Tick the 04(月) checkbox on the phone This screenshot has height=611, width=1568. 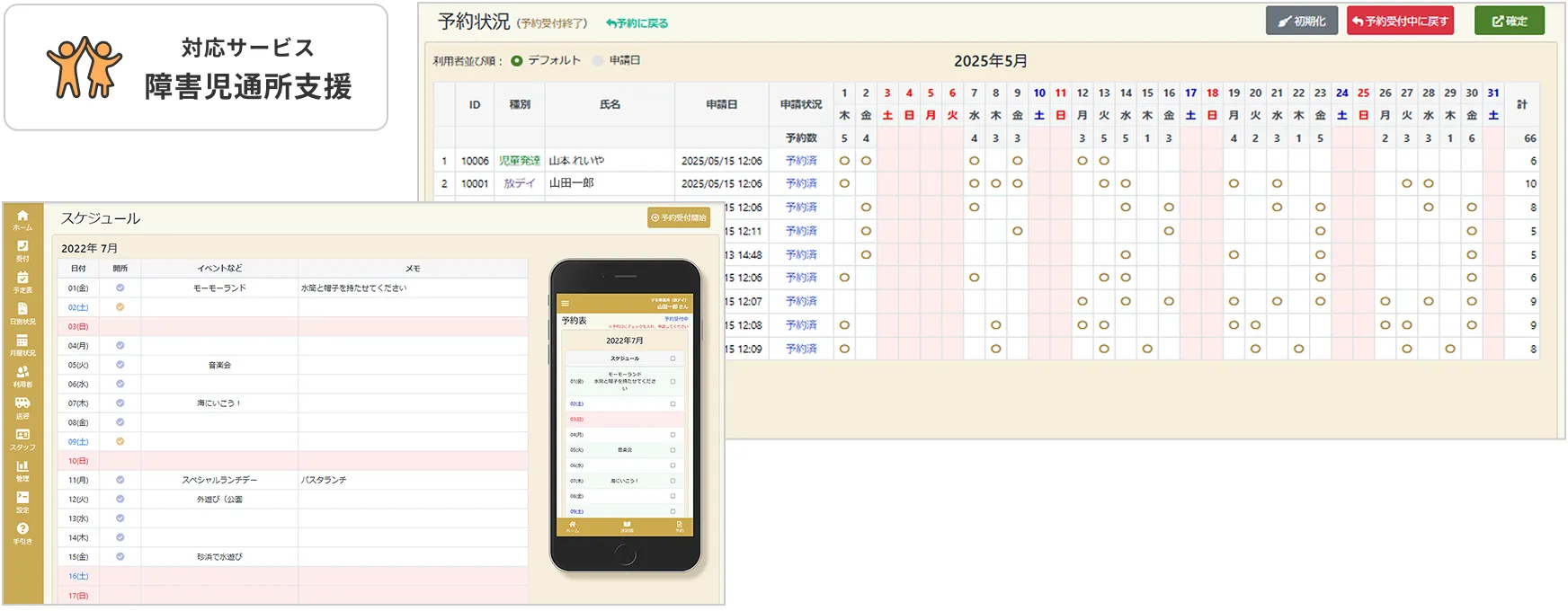[673, 435]
